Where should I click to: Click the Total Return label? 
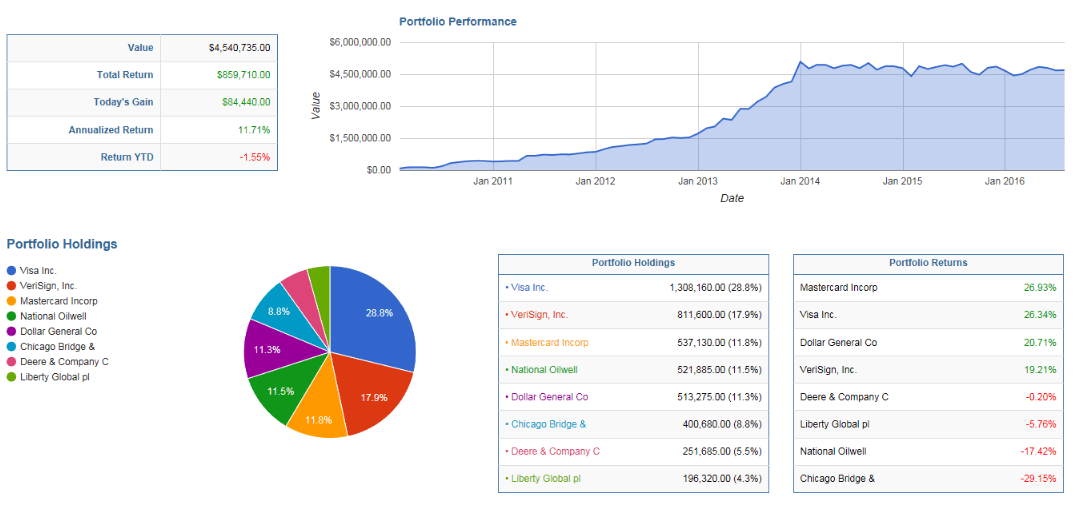pos(125,75)
